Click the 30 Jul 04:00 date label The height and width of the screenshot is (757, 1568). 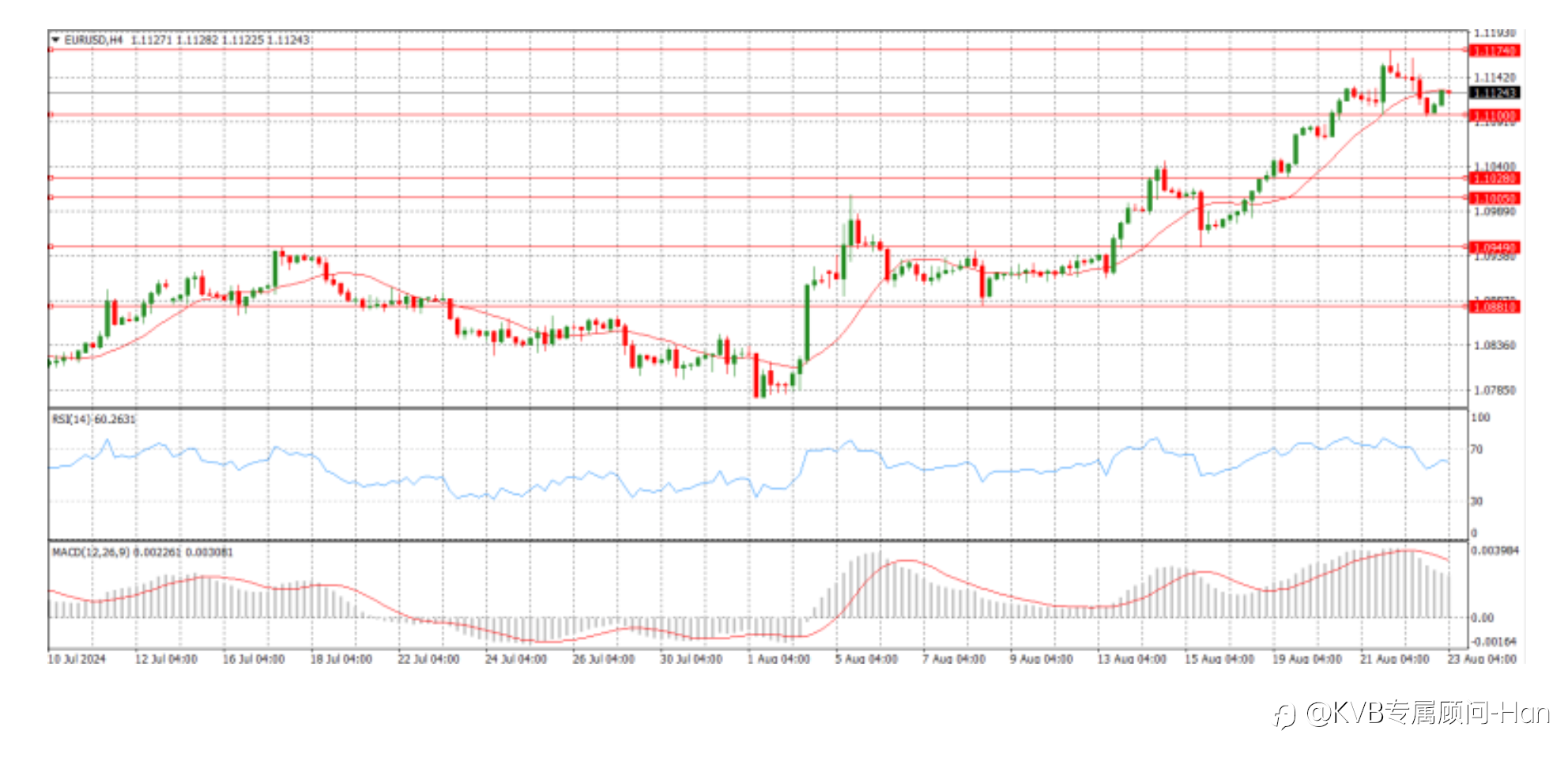[692, 659]
